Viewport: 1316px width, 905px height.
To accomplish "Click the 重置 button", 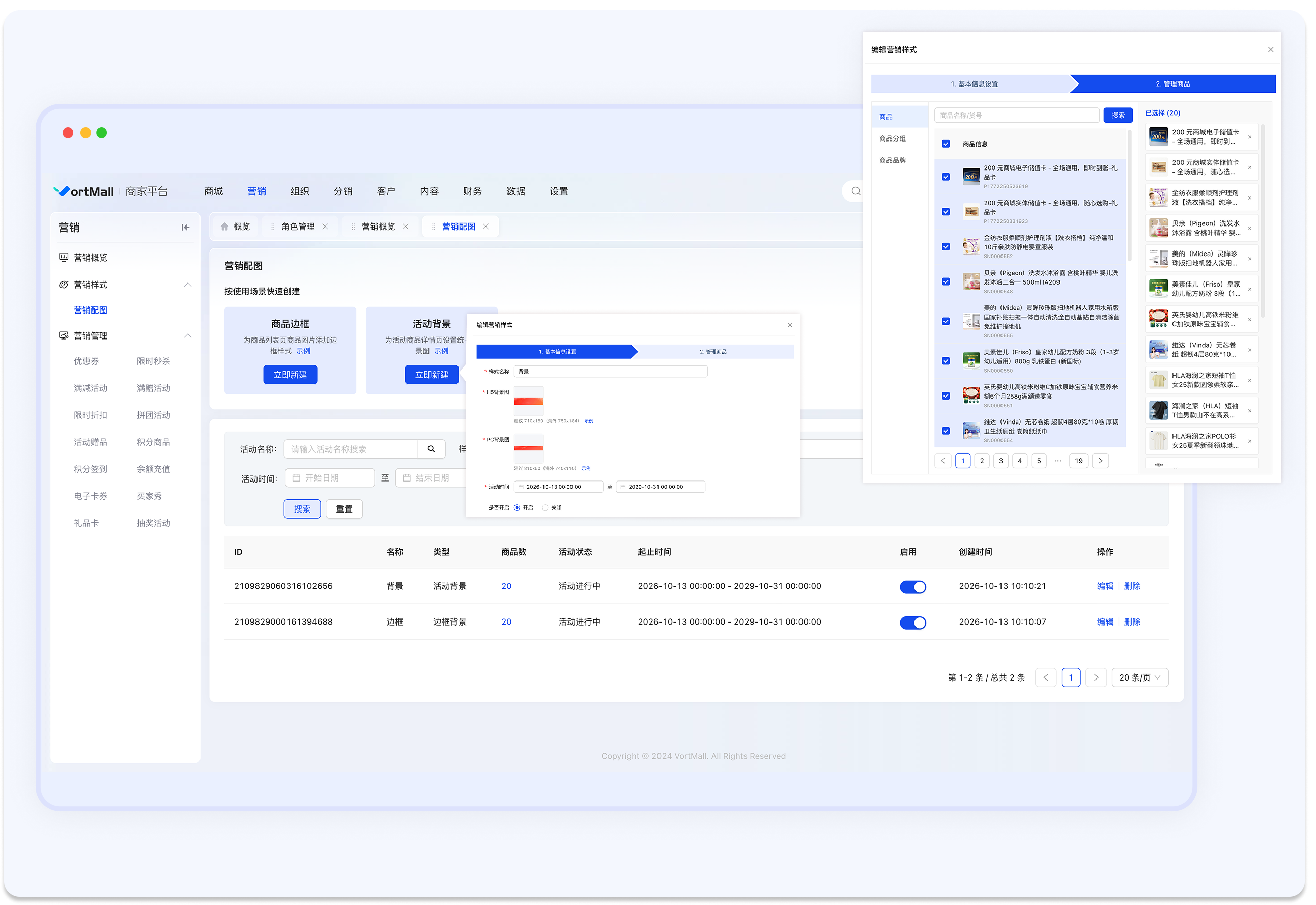I will [x=344, y=509].
